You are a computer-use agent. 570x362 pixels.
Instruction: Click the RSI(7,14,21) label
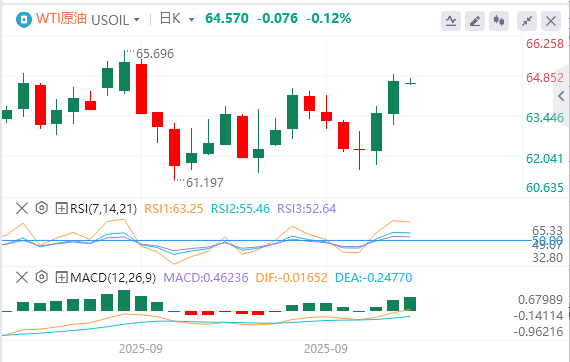click(x=103, y=209)
